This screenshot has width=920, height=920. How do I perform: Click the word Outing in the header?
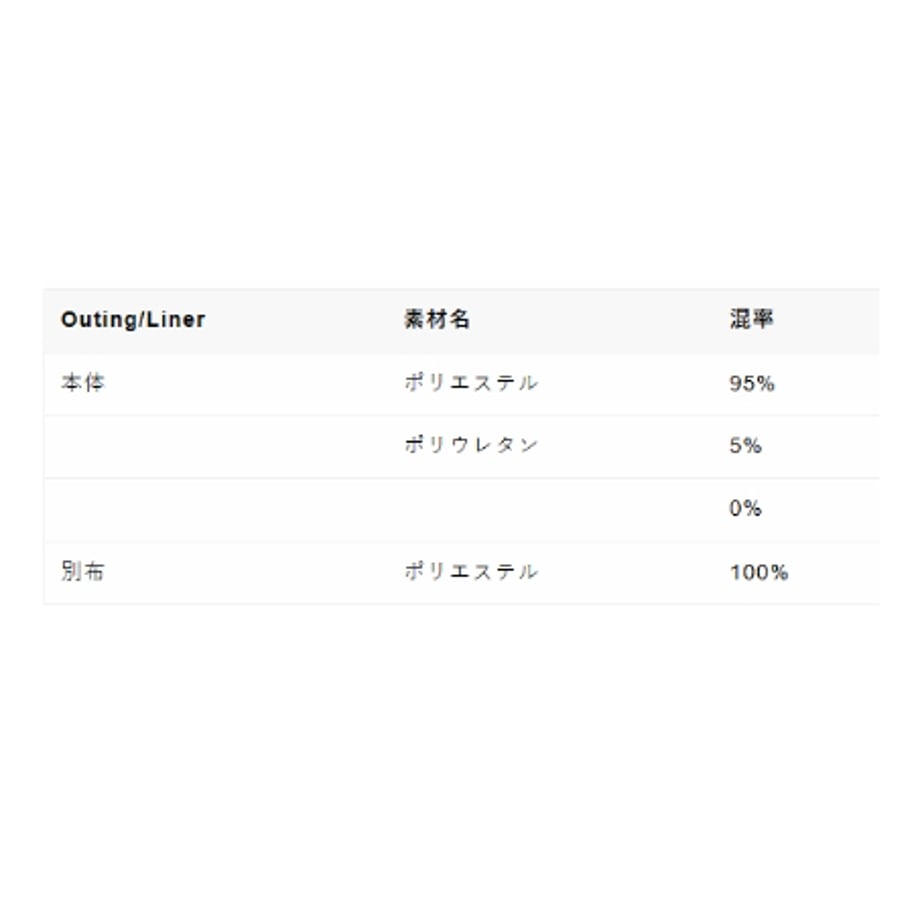tap(99, 320)
